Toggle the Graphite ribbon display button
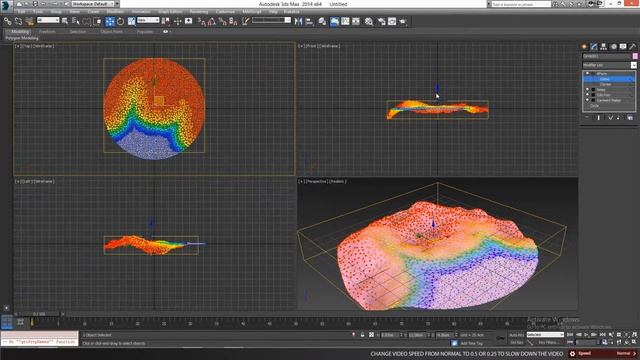640x360 pixels. coord(334,21)
